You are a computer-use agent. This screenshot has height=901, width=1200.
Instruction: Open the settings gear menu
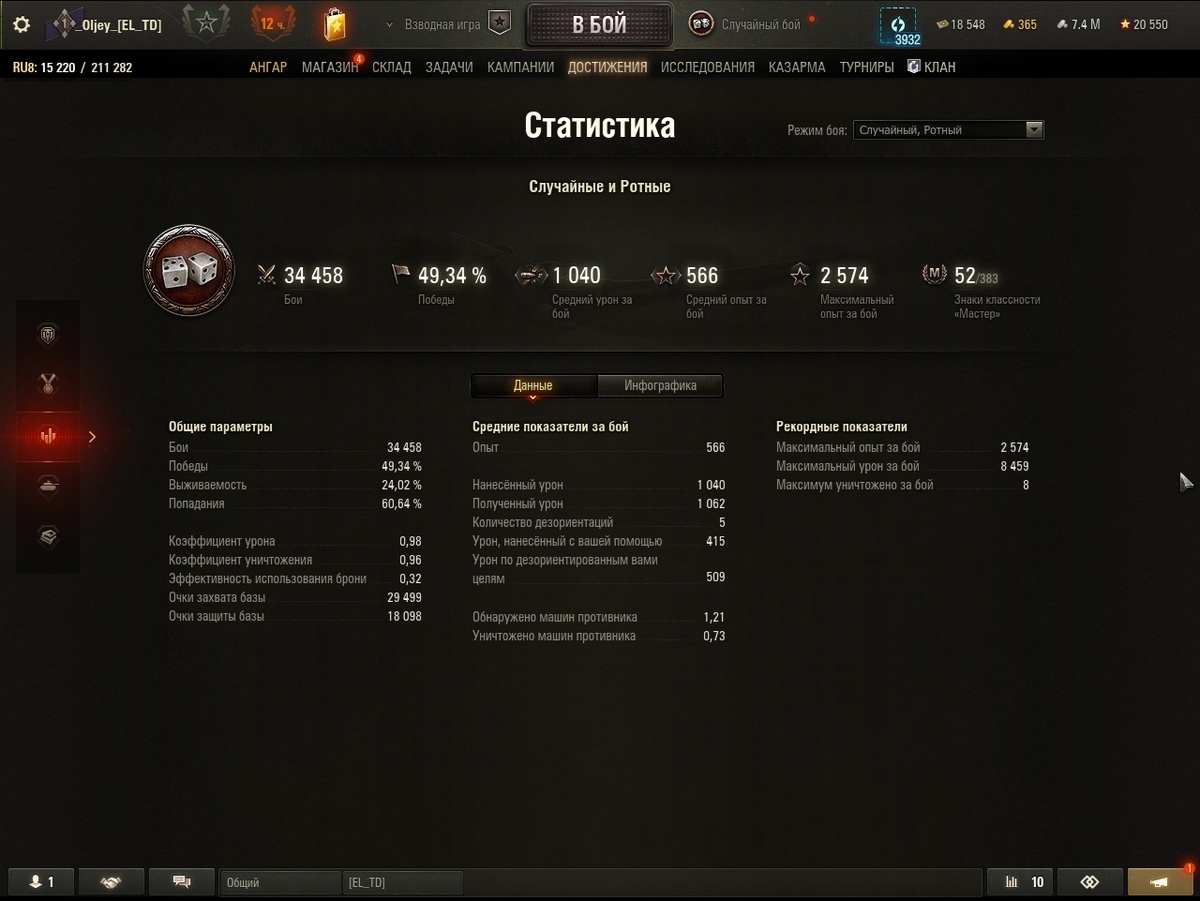coord(21,24)
